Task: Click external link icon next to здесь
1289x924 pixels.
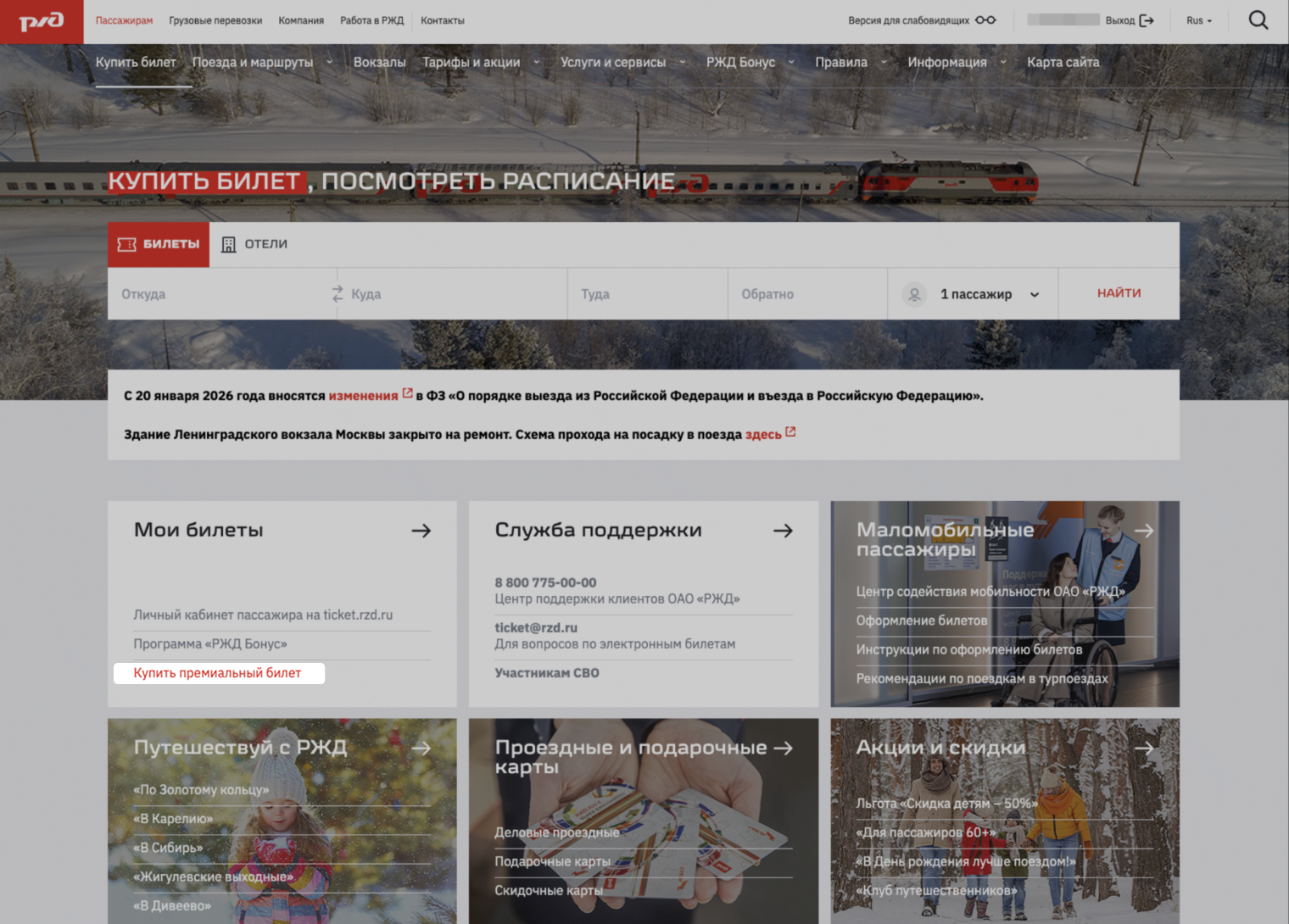Action: [790, 431]
